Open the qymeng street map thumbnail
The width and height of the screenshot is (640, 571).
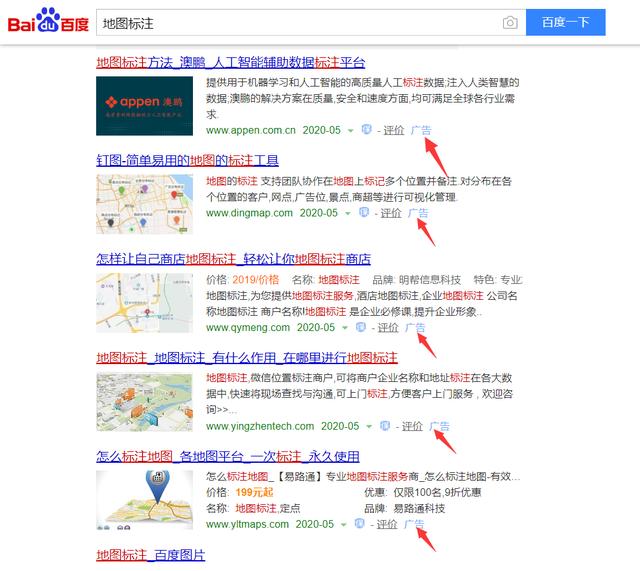[144, 303]
